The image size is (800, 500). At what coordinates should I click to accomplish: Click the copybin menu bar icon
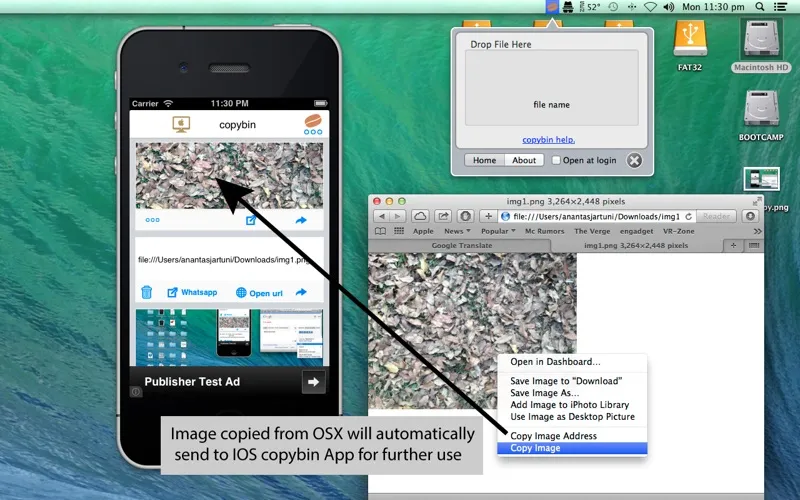tap(553, 7)
